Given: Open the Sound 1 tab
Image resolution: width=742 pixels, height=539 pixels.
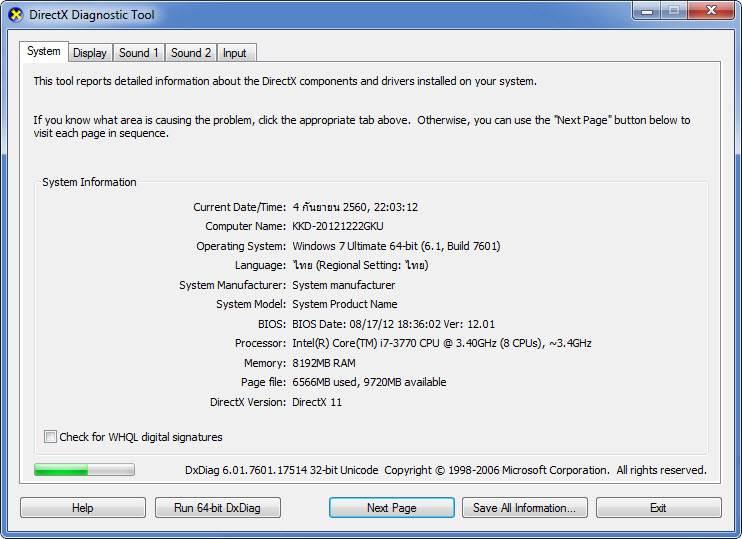Looking at the screenshot, I should coord(138,53).
